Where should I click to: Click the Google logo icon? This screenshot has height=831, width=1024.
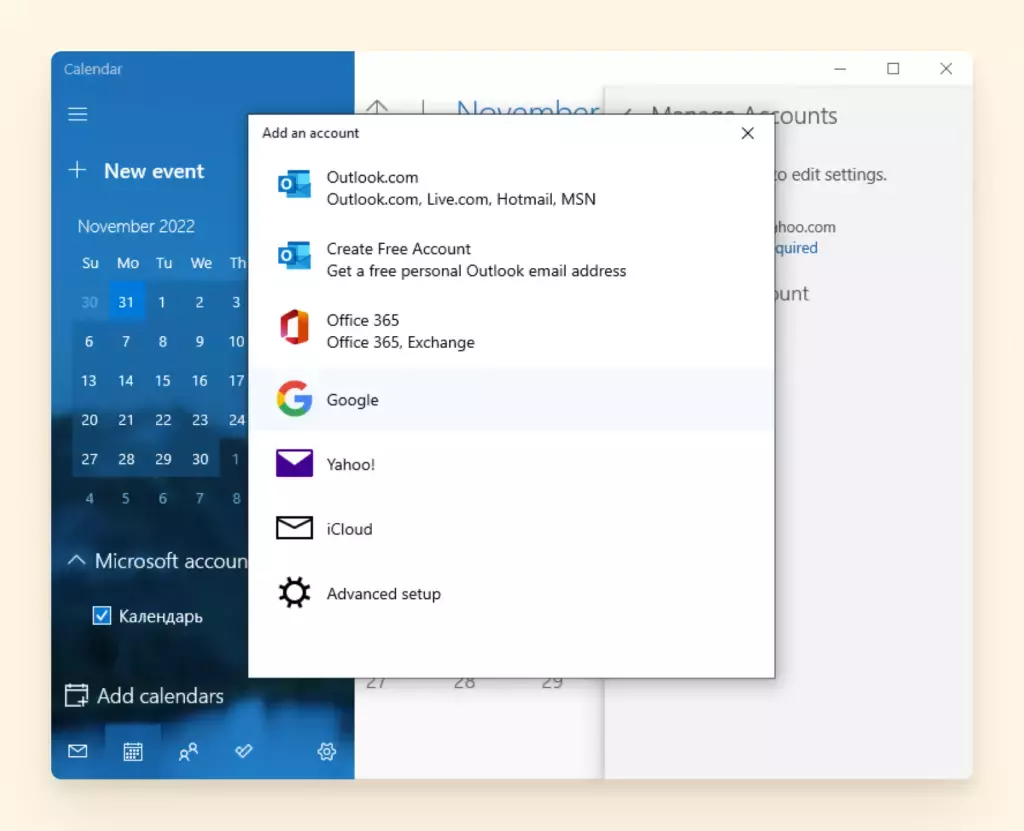(x=295, y=399)
